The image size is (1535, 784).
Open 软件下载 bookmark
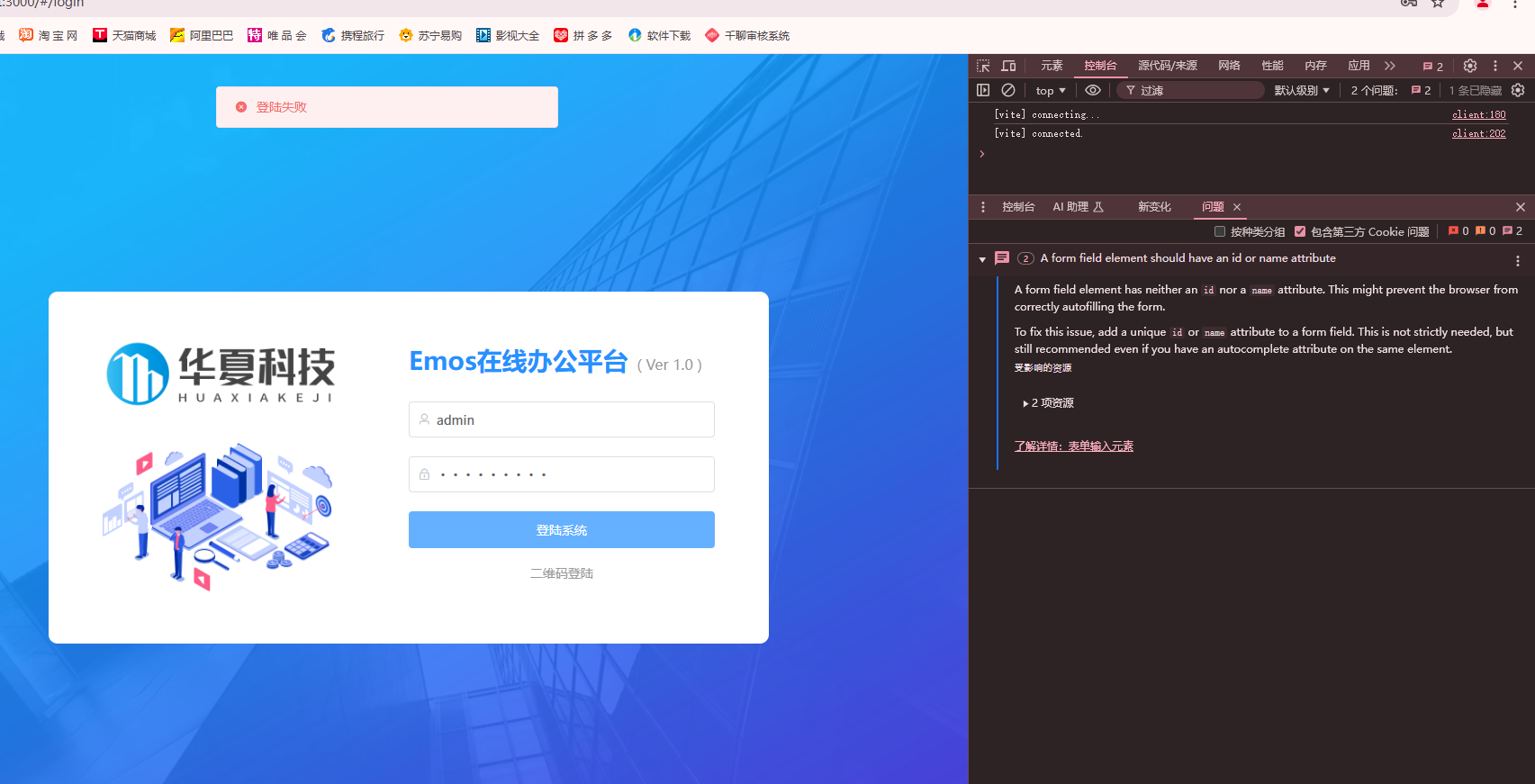(659, 35)
